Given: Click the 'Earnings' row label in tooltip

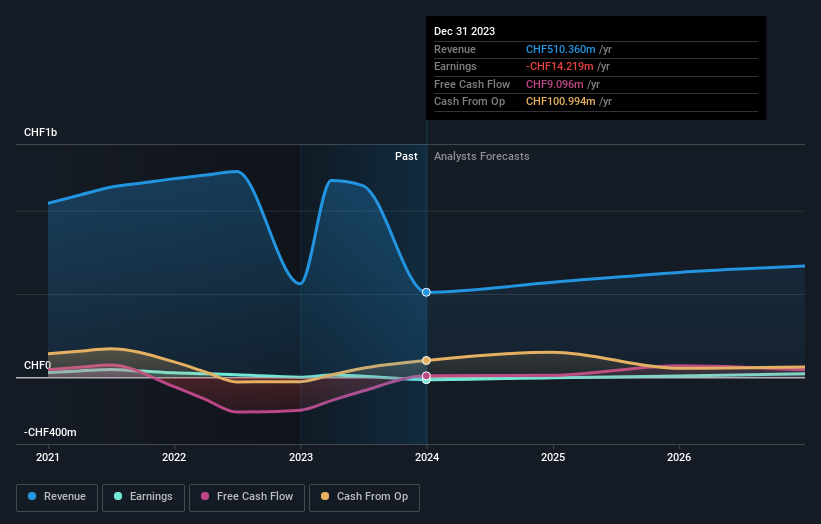Looking at the screenshot, I should click(x=455, y=66).
